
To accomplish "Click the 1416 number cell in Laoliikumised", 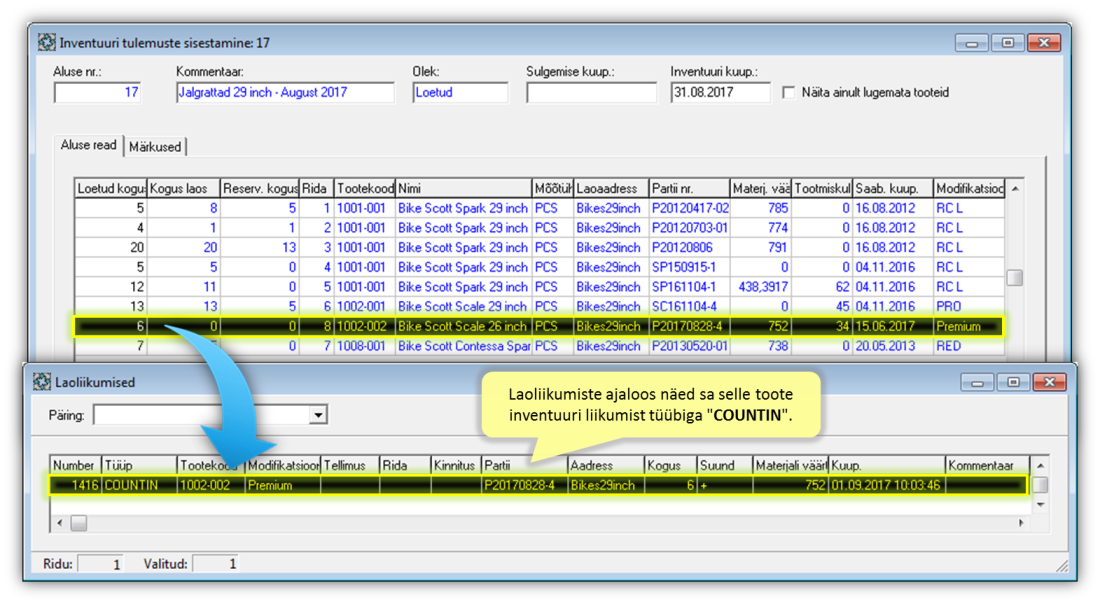I will 76,485.
